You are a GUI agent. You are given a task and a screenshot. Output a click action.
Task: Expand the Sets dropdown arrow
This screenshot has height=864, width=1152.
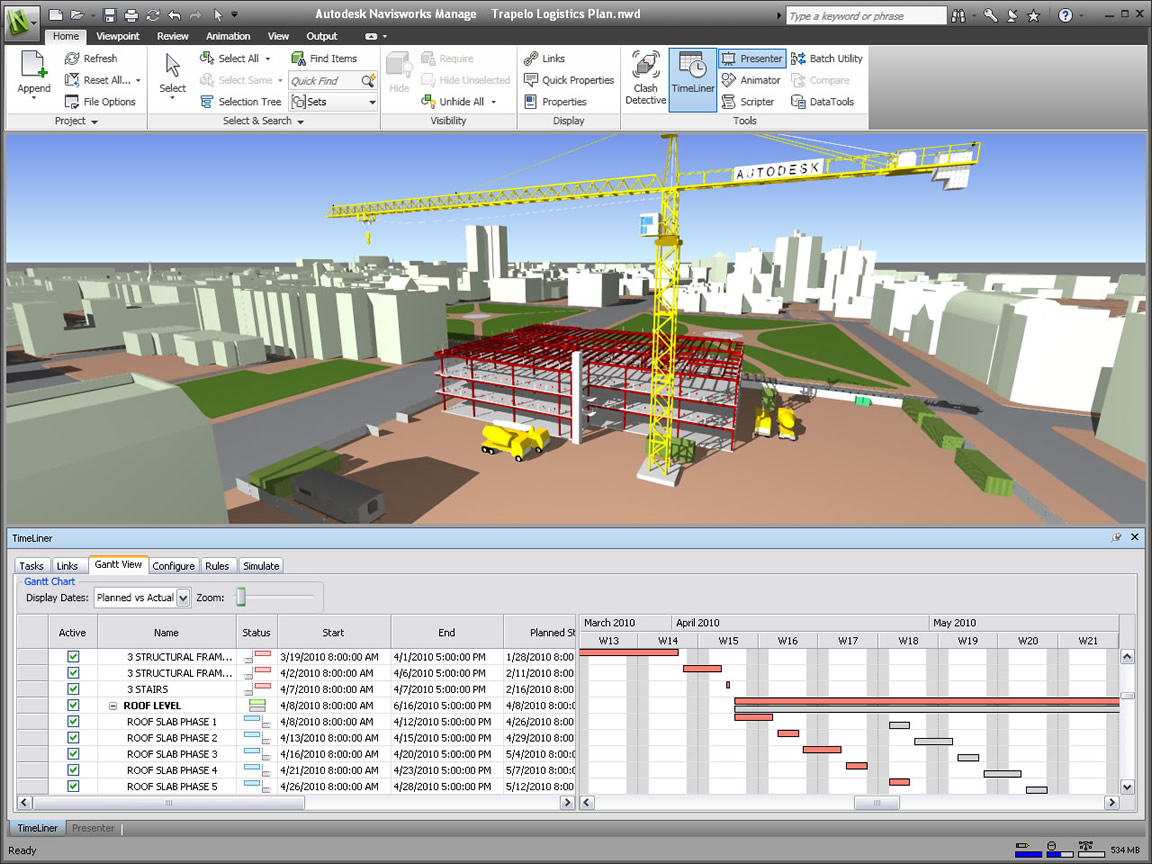[371, 101]
